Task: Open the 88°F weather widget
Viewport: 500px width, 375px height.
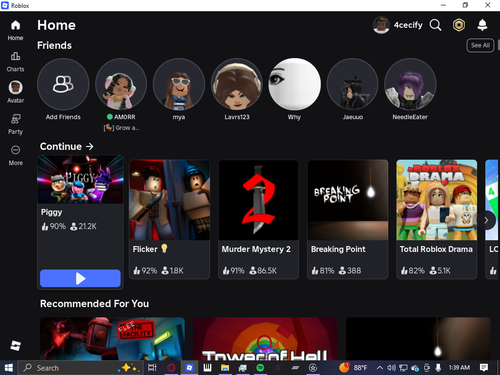Action: (353, 368)
